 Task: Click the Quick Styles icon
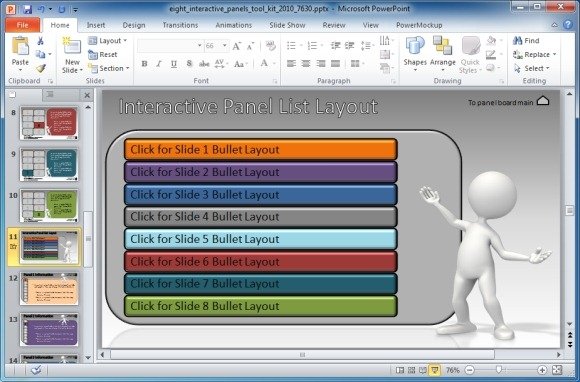[x=470, y=46]
